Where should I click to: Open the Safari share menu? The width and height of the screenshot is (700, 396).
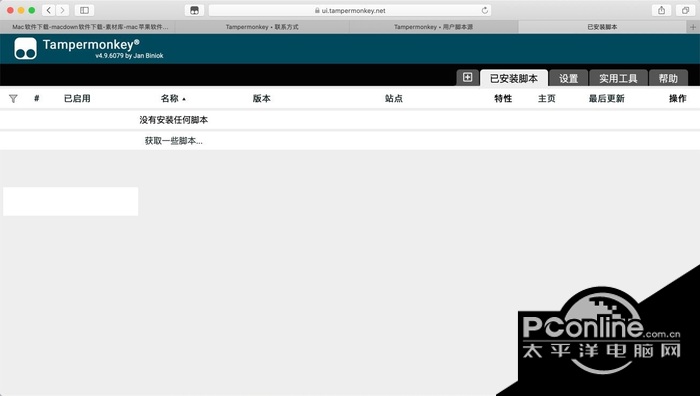[662, 10]
